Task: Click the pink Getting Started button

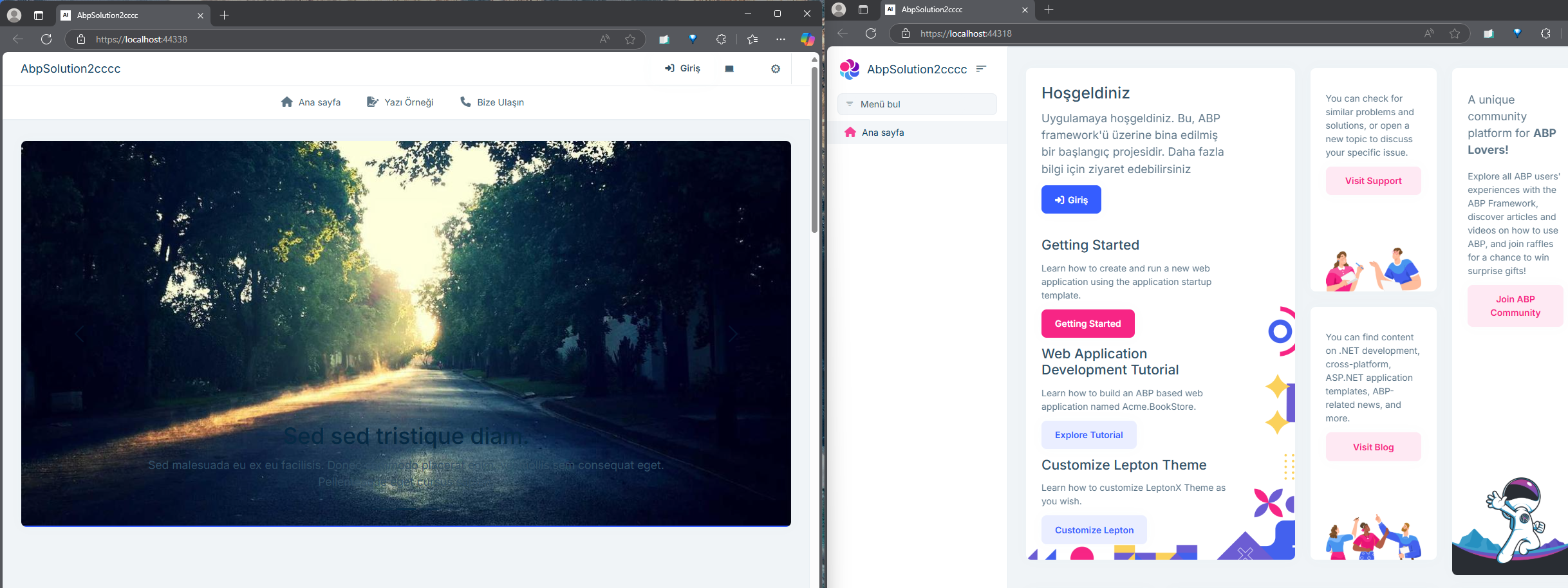Action: click(x=1088, y=324)
